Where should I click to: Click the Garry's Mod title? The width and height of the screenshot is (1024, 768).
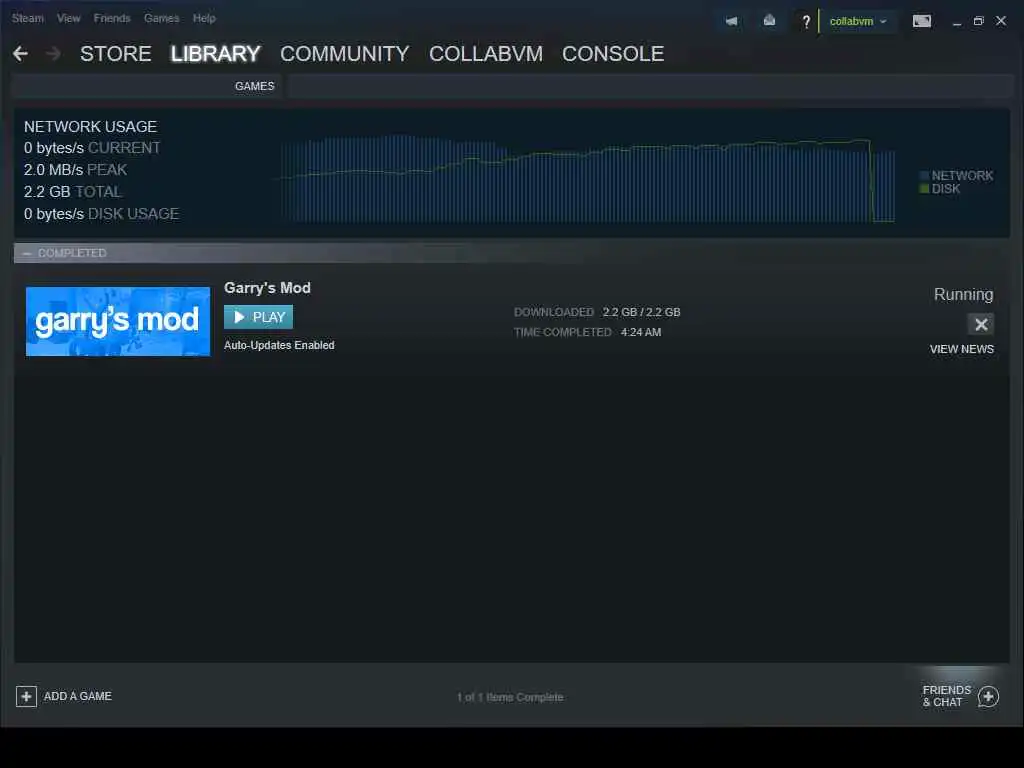[x=267, y=288]
